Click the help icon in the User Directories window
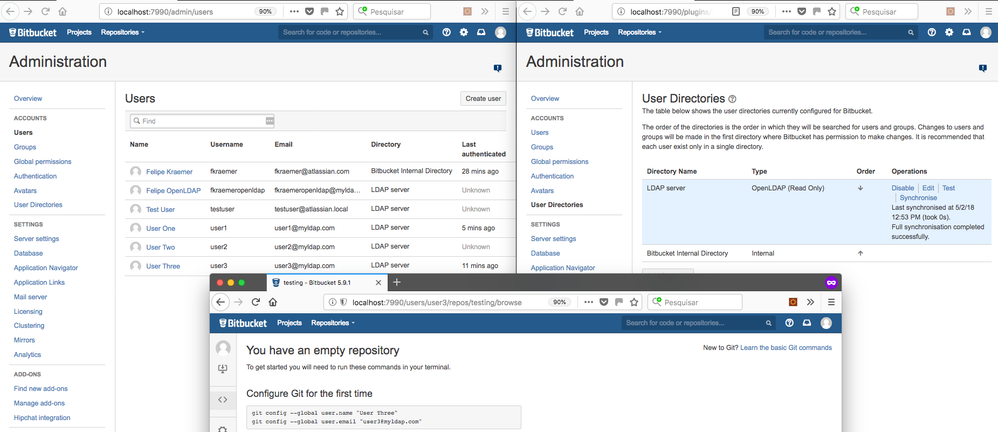 [x=932, y=32]
